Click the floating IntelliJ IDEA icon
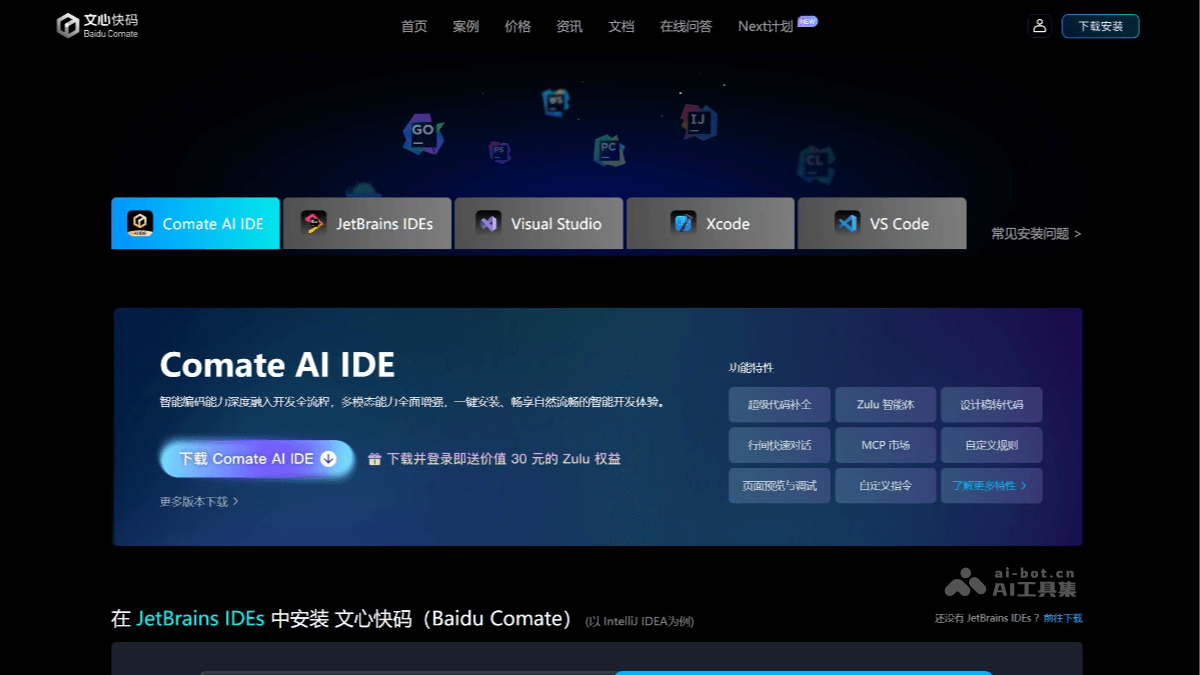 coord(697,120)
